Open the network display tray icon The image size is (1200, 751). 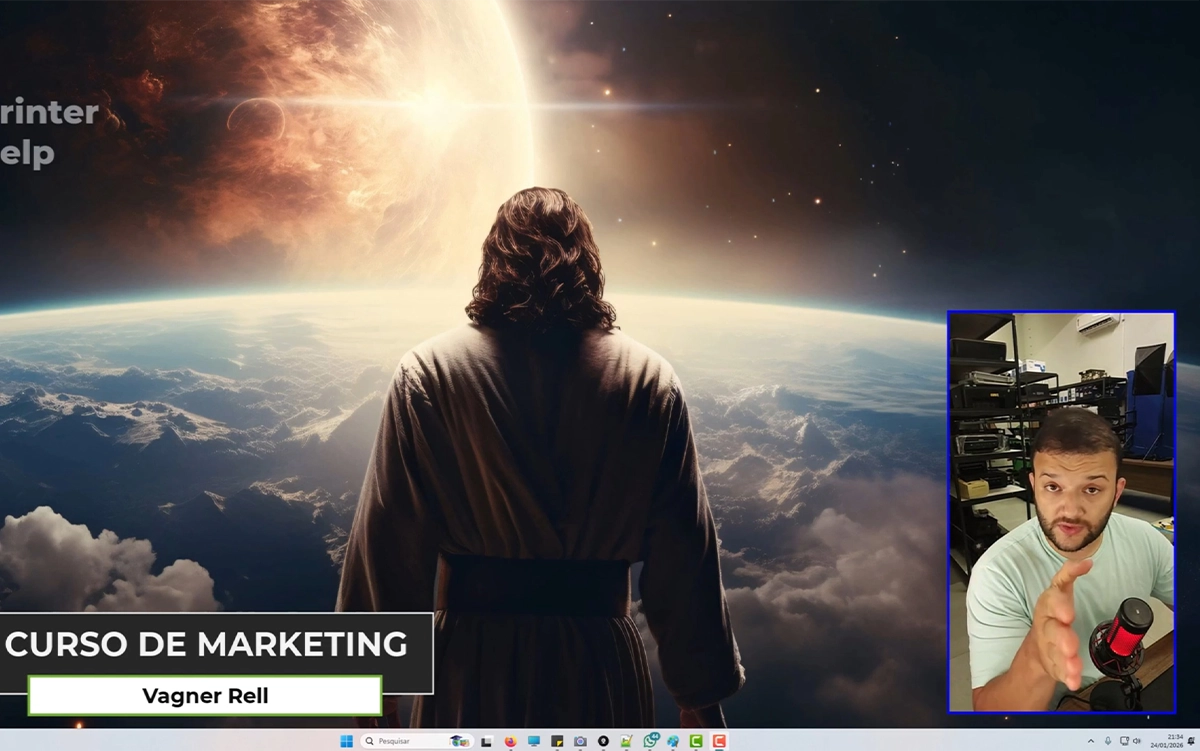point(1124,741)
